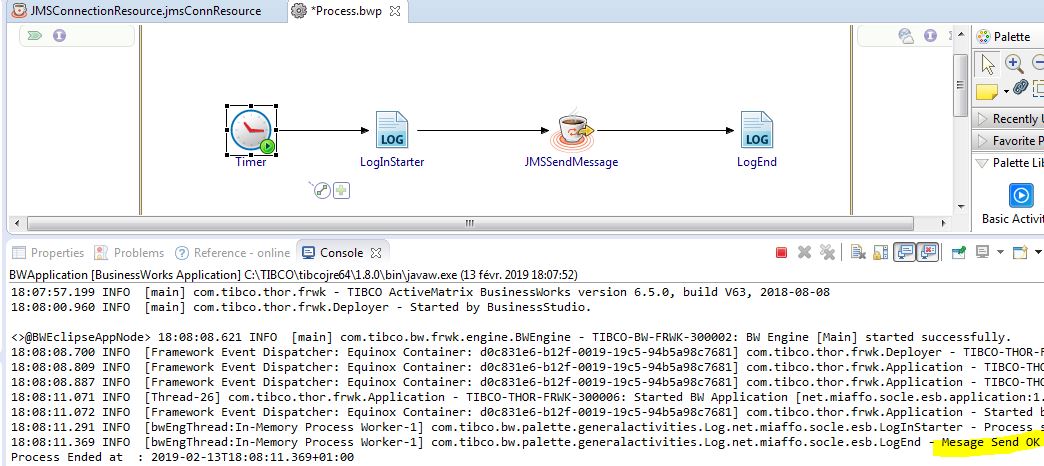Toggle Show Console on standard error

[927, 252]
